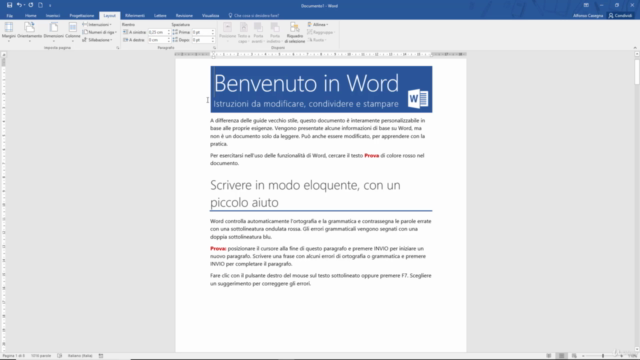
Task: Click the macro recording icon in the status bar
Action: (101, 356)
